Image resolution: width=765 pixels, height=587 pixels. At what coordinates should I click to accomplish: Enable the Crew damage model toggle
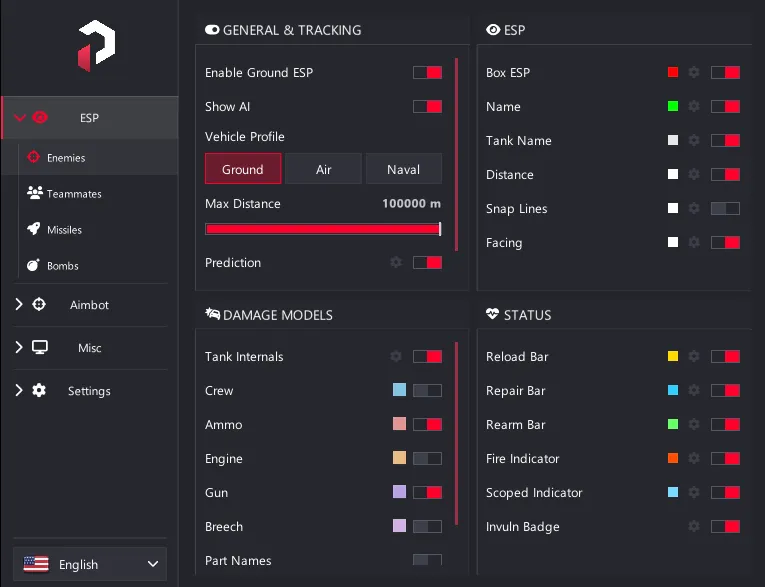click(427, 390)
